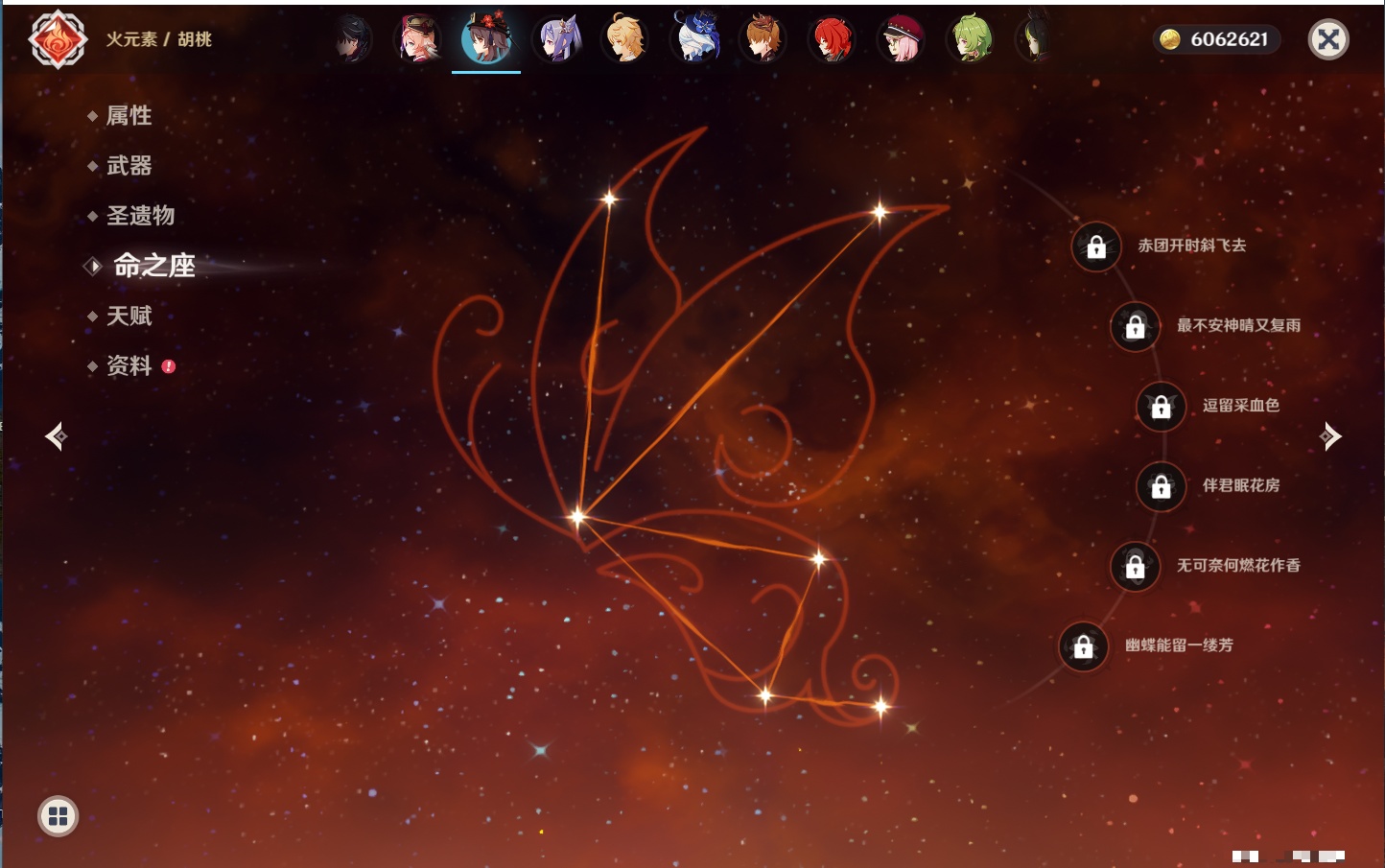Select the 命之座 constellation tab
This screenshot has width=1385, height=868.
click(153, 266)
